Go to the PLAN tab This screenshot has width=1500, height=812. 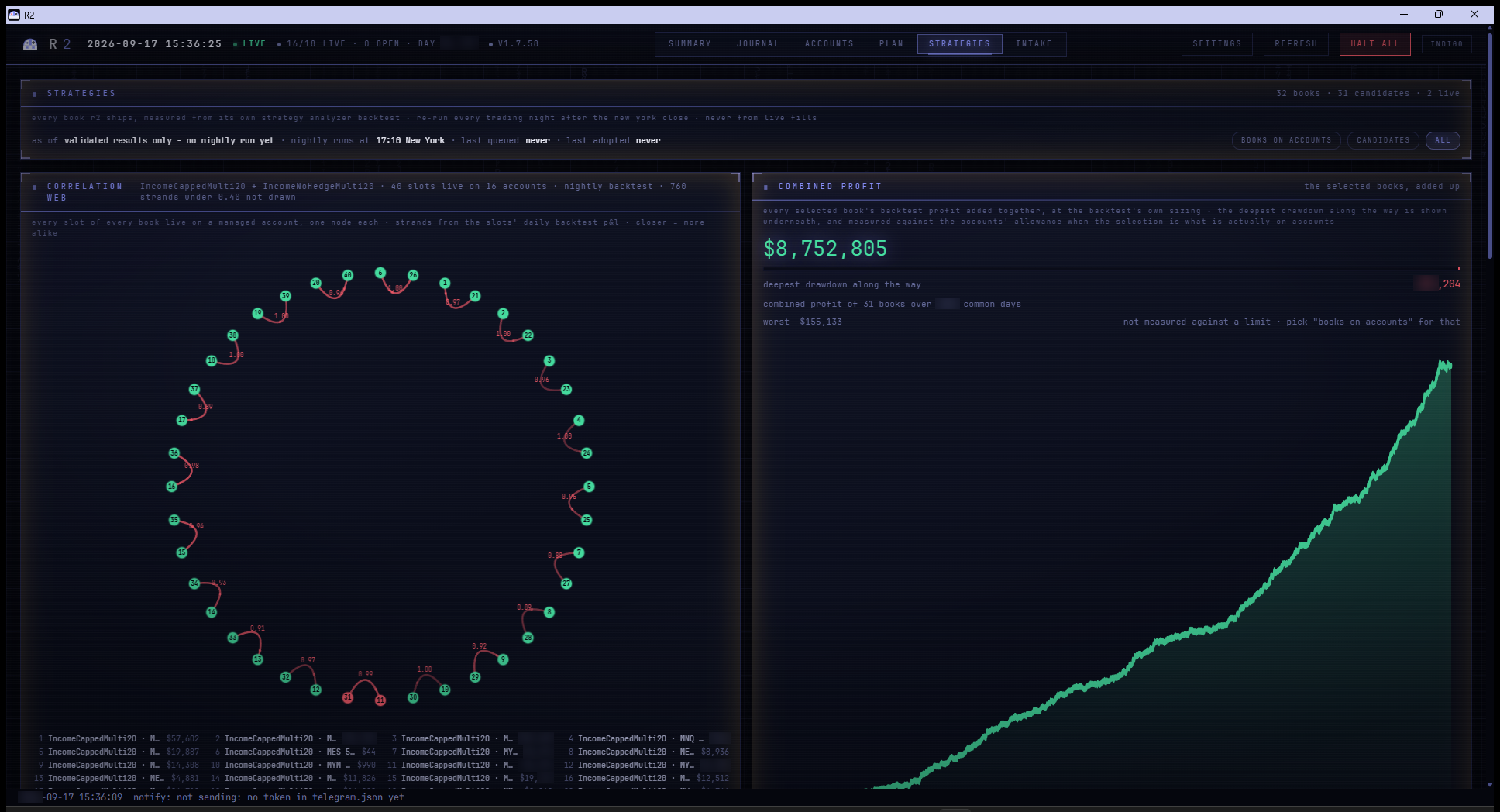[891, 44]
